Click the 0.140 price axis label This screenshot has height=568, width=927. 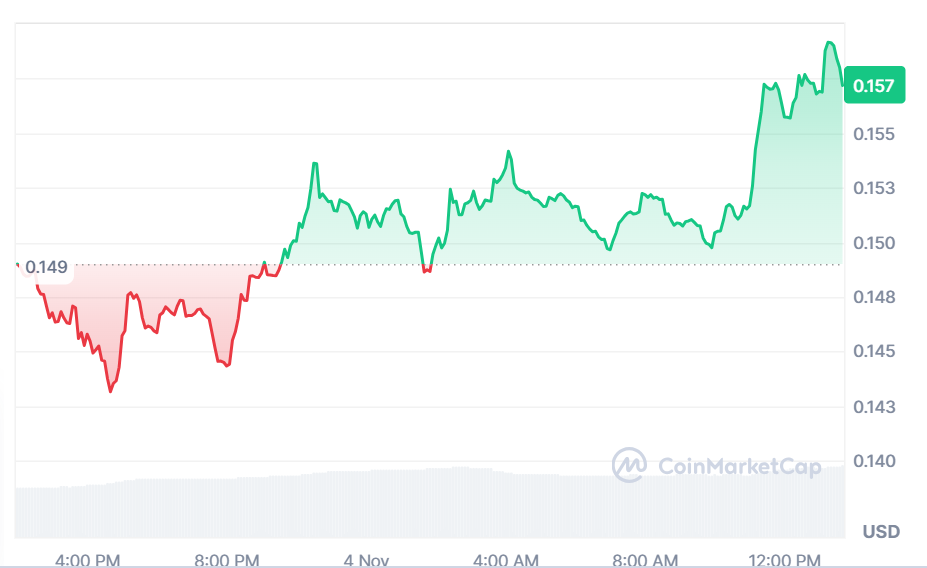point(874,461)
